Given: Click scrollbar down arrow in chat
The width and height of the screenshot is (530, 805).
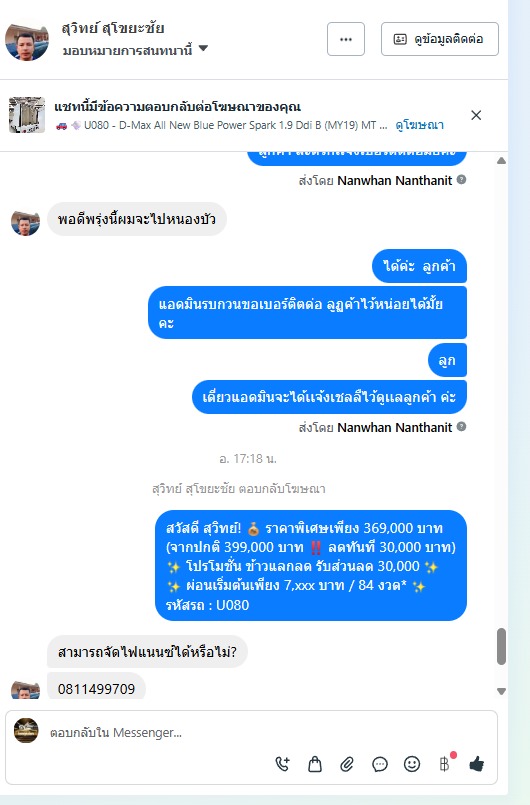Looking at the screenshot, I should [501, 691].
